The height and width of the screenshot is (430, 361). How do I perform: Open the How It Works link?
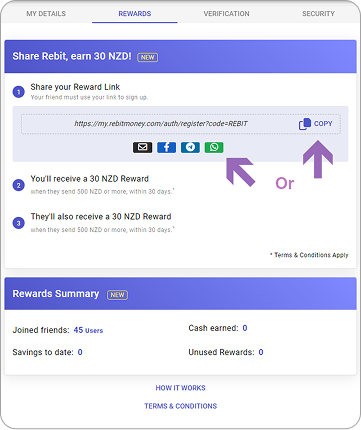point(180,388)
